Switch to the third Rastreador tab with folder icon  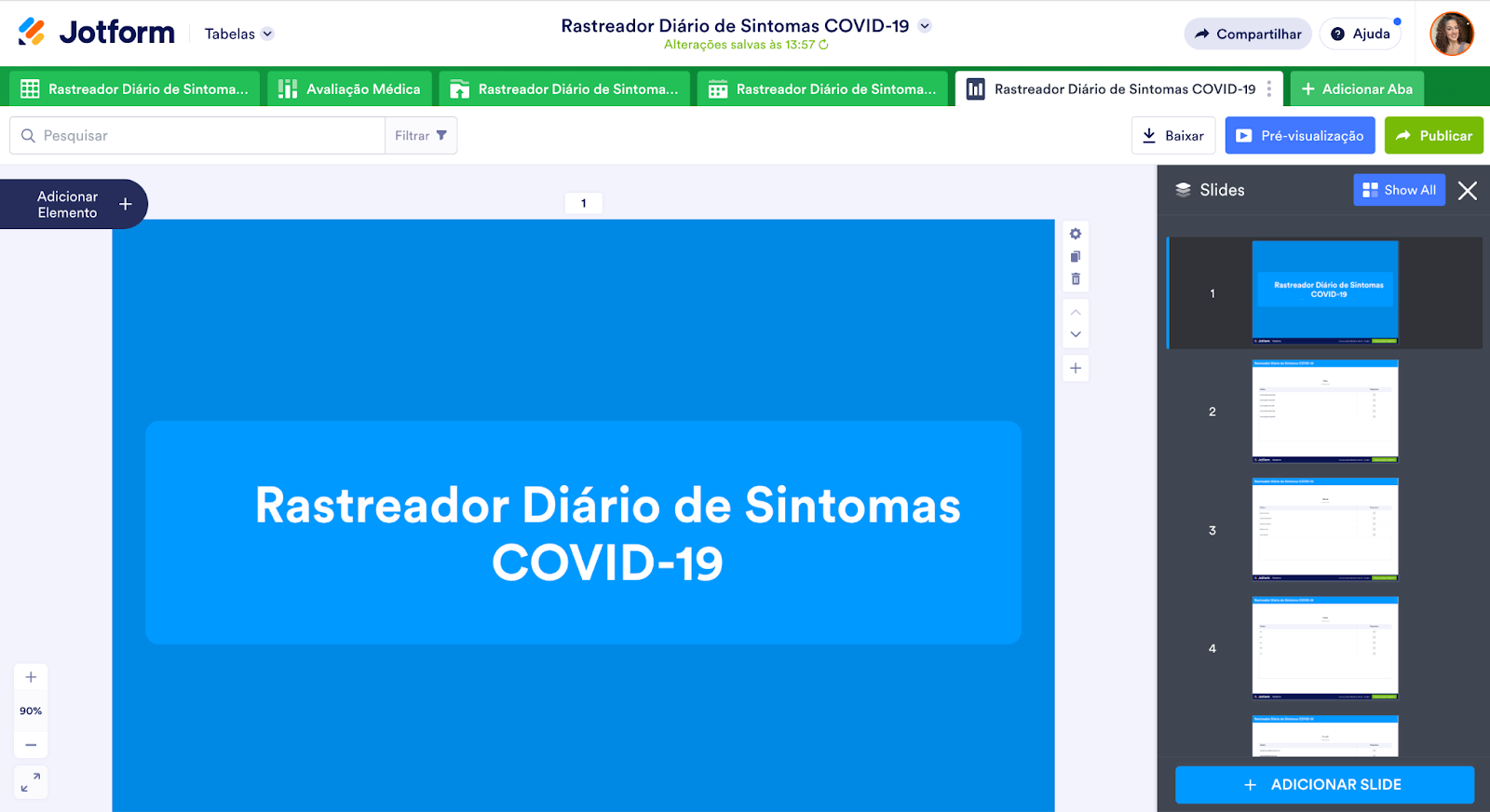tap(564, 89)
